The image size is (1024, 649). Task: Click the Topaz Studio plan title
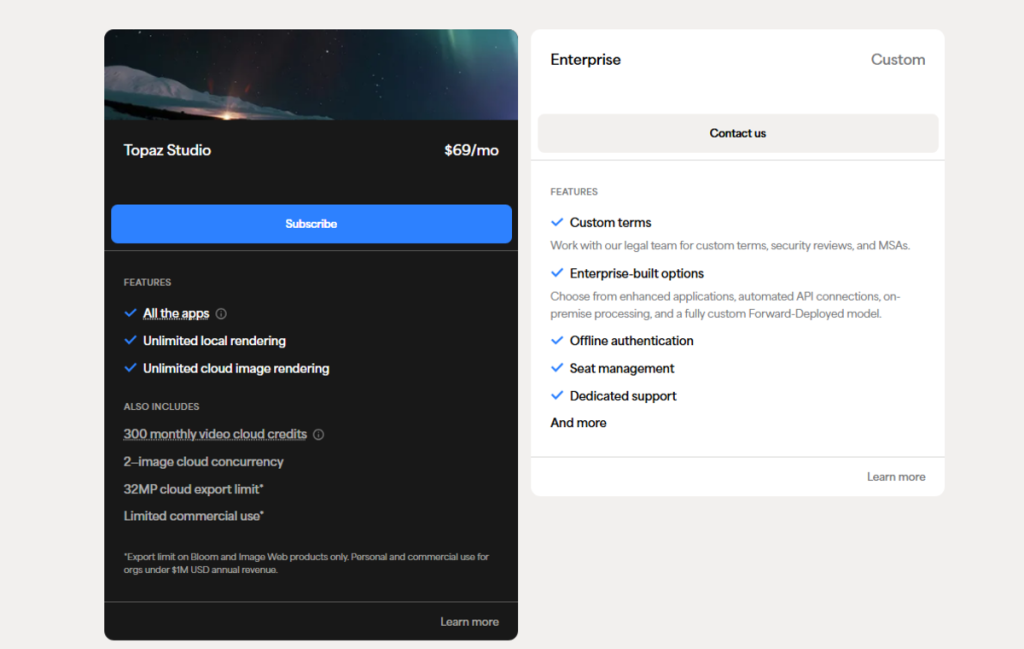[167, 150]
